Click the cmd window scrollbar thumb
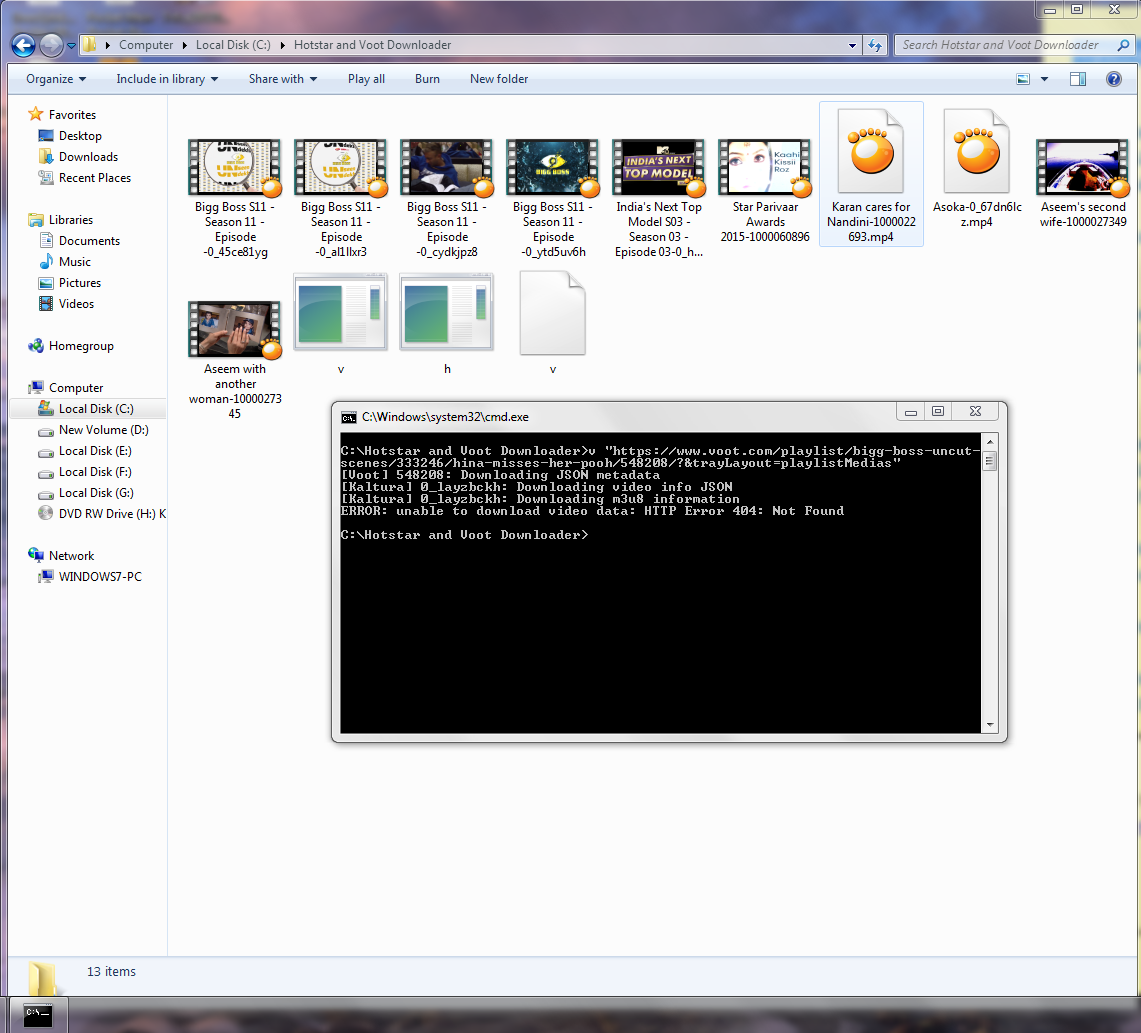This screenshot has height=1033, width=1141. (990, 461)
